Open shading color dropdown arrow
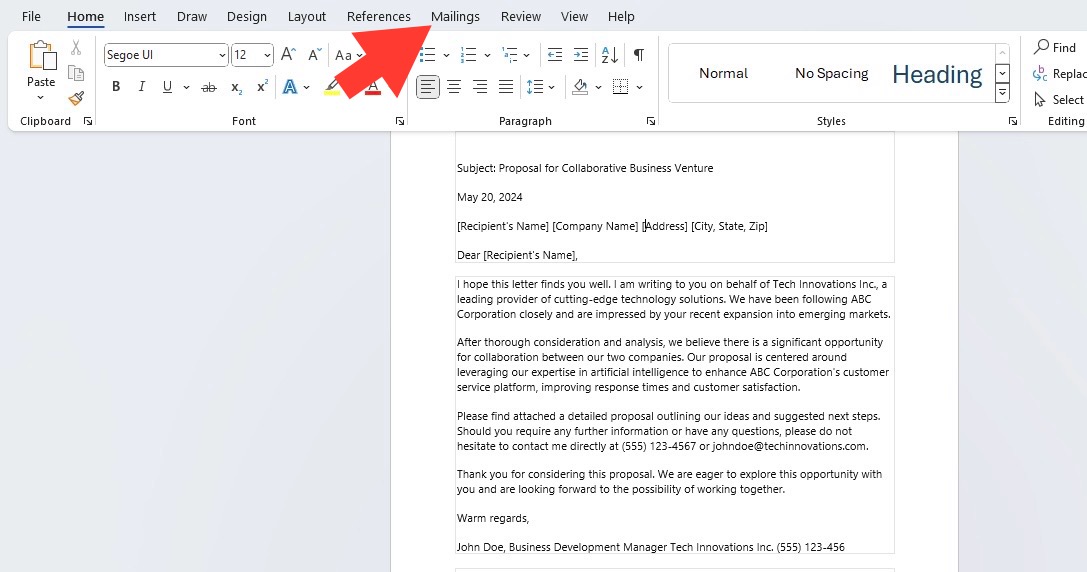This screenshot has width=1087, height=572. 598,87
